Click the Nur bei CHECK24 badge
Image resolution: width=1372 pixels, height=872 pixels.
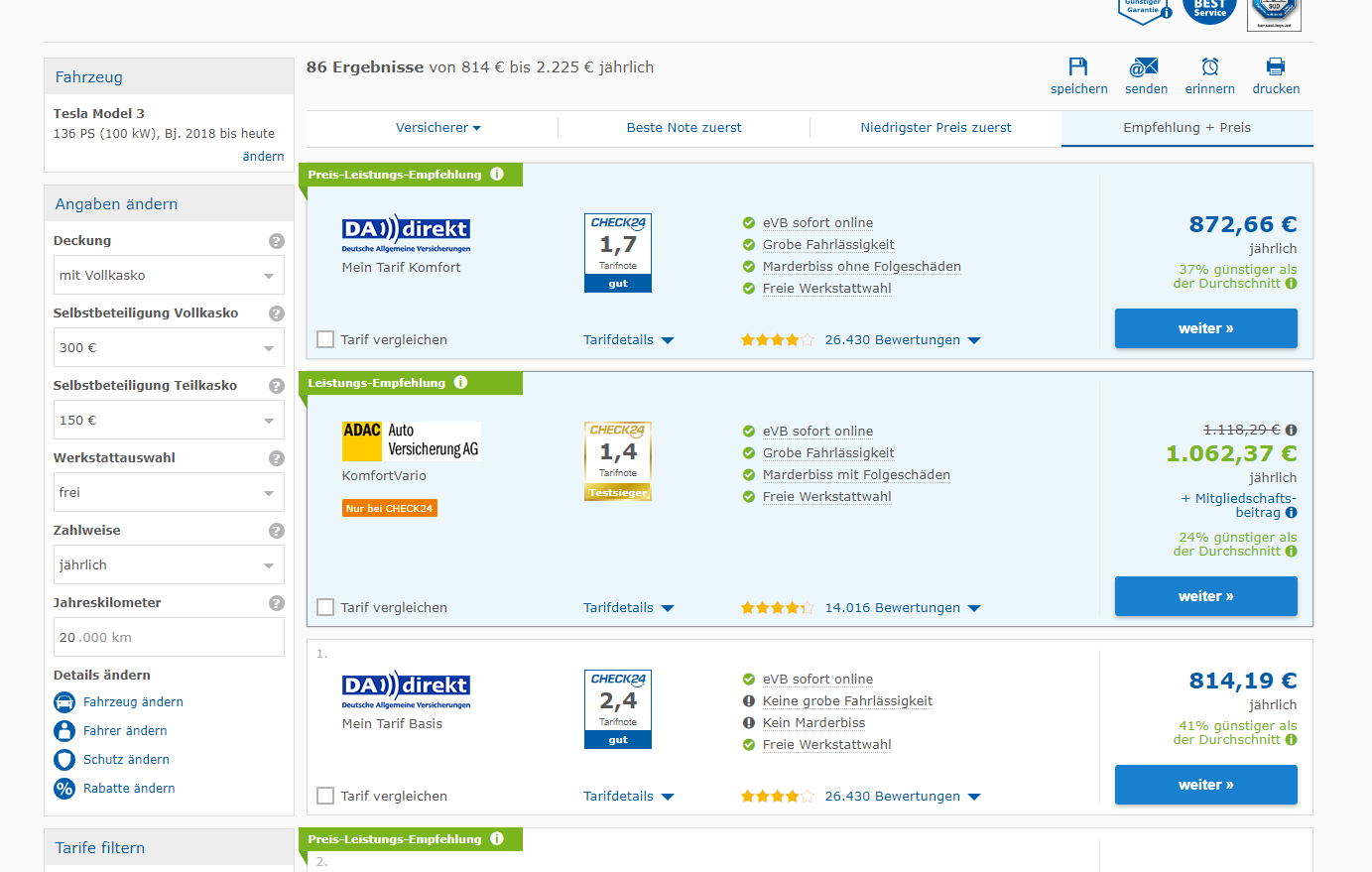coord(390,508)
